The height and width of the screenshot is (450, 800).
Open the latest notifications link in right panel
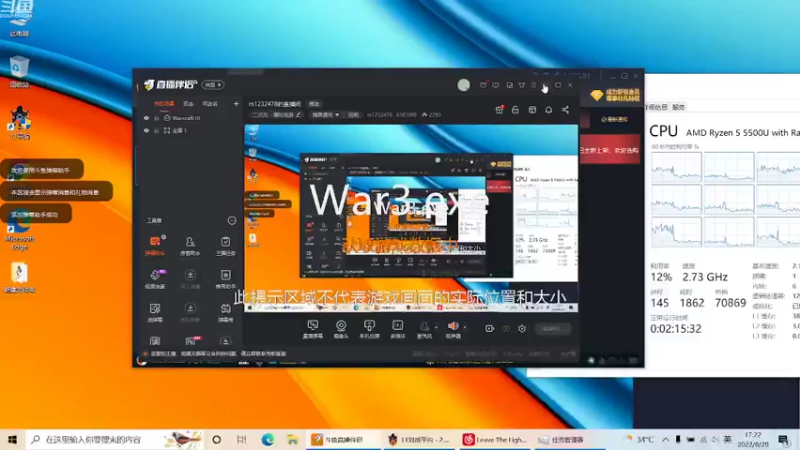(614, 119)
